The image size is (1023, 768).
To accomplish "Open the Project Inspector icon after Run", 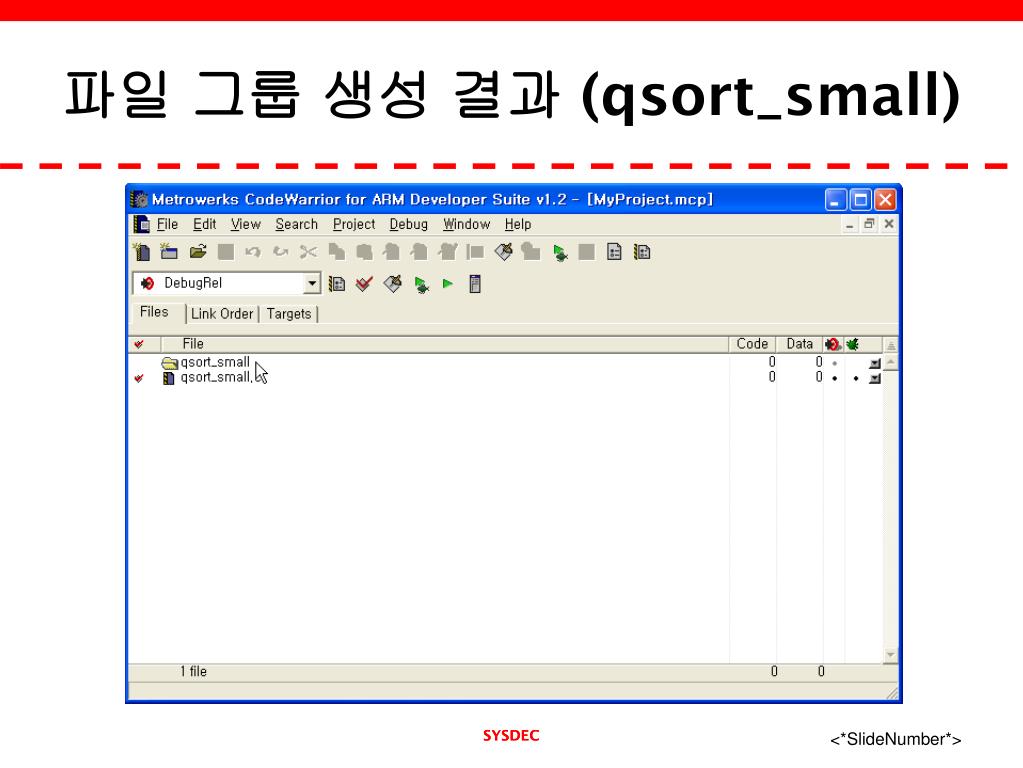I will [475, 284].
